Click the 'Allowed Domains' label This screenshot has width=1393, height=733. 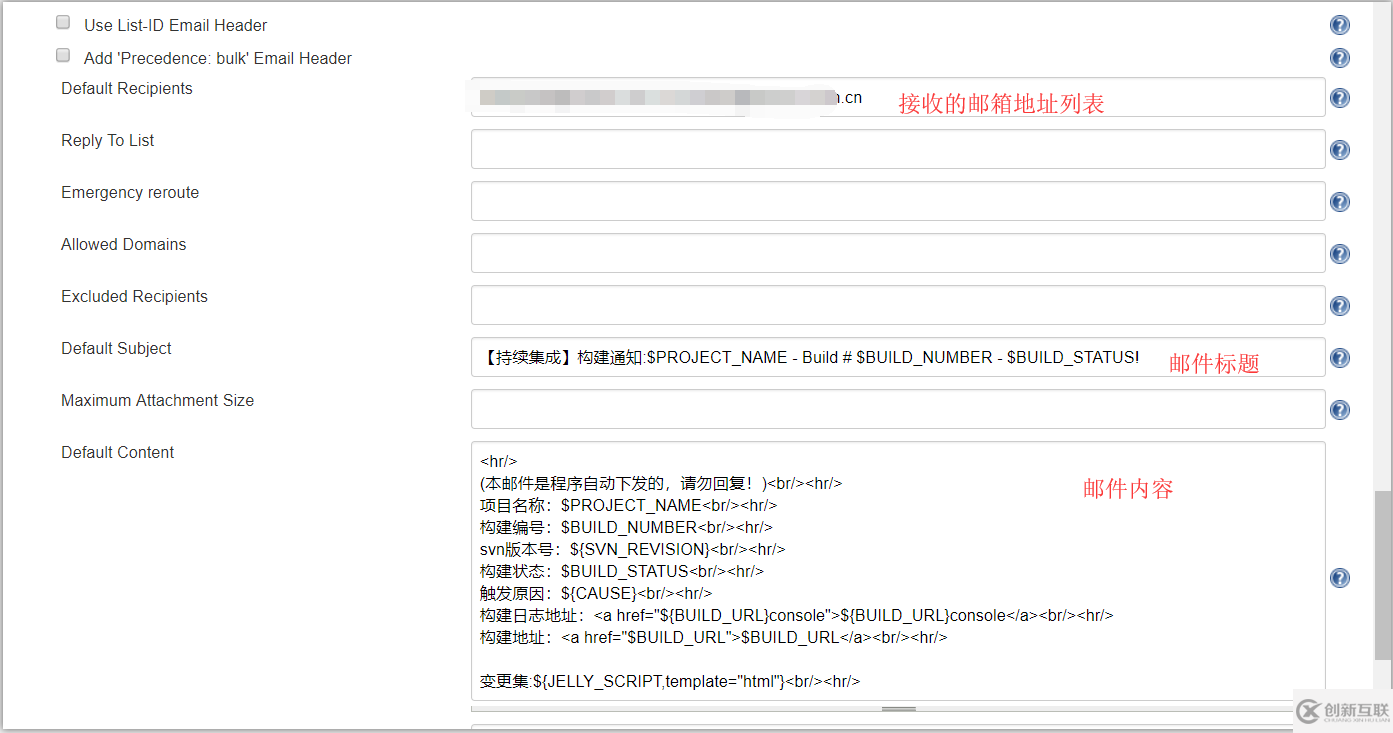[124, 244]
